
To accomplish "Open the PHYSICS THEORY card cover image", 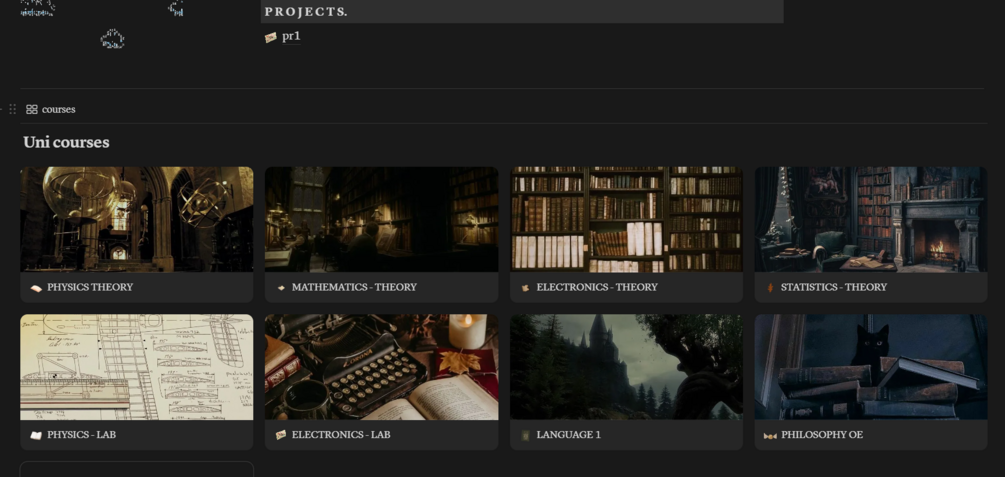I will click(137, 219).
